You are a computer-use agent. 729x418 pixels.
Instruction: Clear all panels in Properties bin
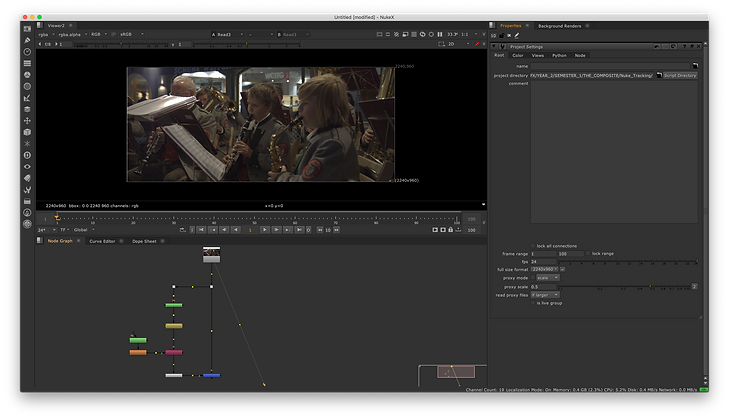[x=509, y=35]
